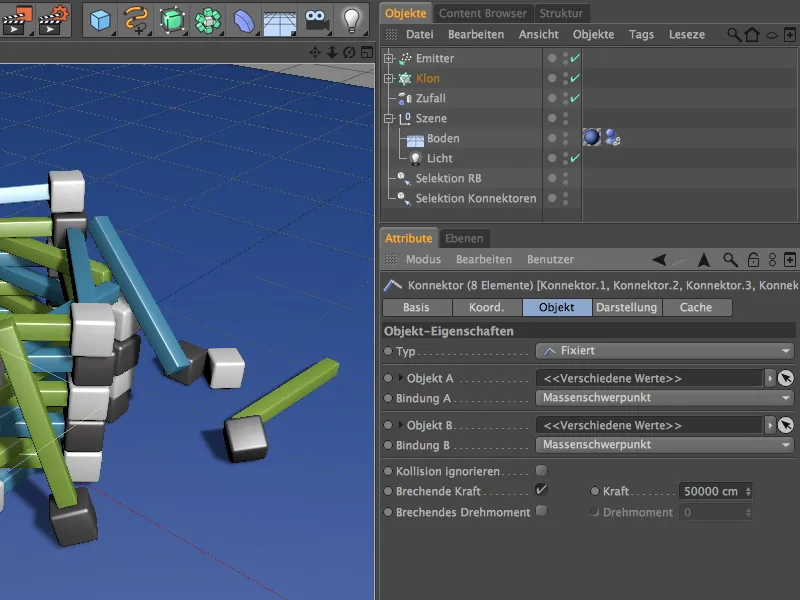Open the MoGraph array modeling icon
The image size is (800, 600).
coord(208,21)
